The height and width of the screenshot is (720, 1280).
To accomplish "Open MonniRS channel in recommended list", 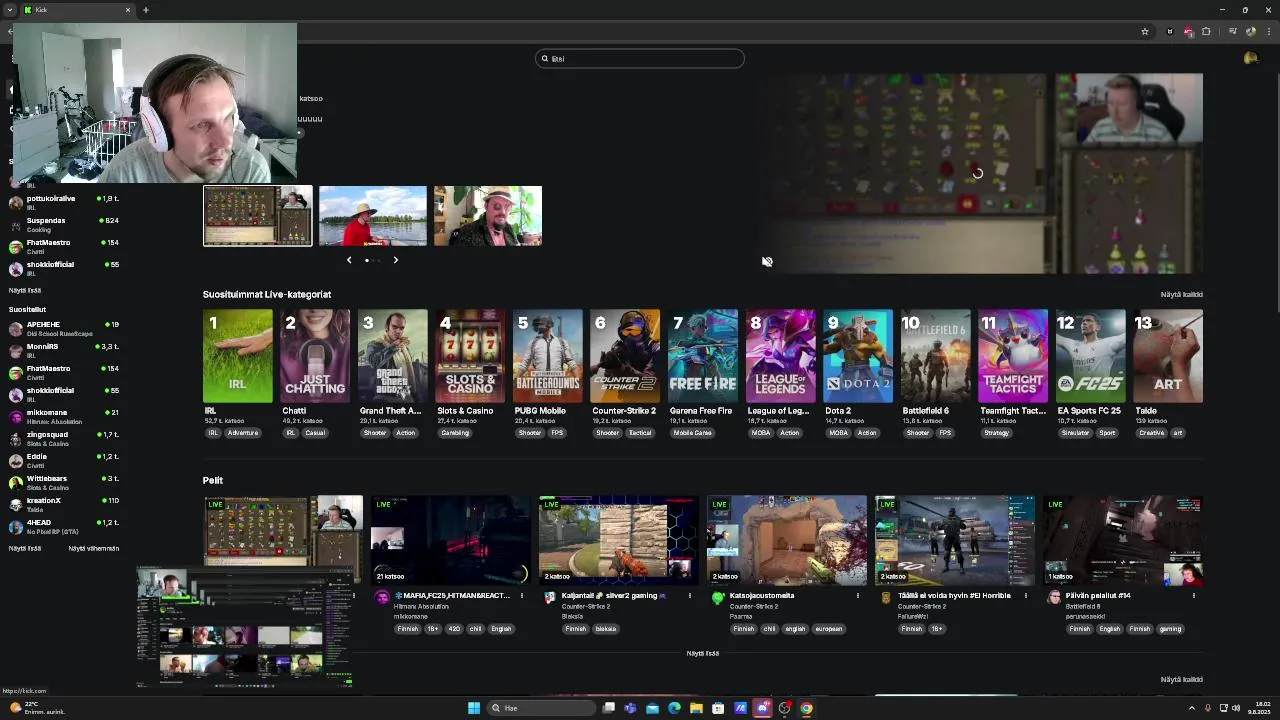I will (x=64, y=350).
